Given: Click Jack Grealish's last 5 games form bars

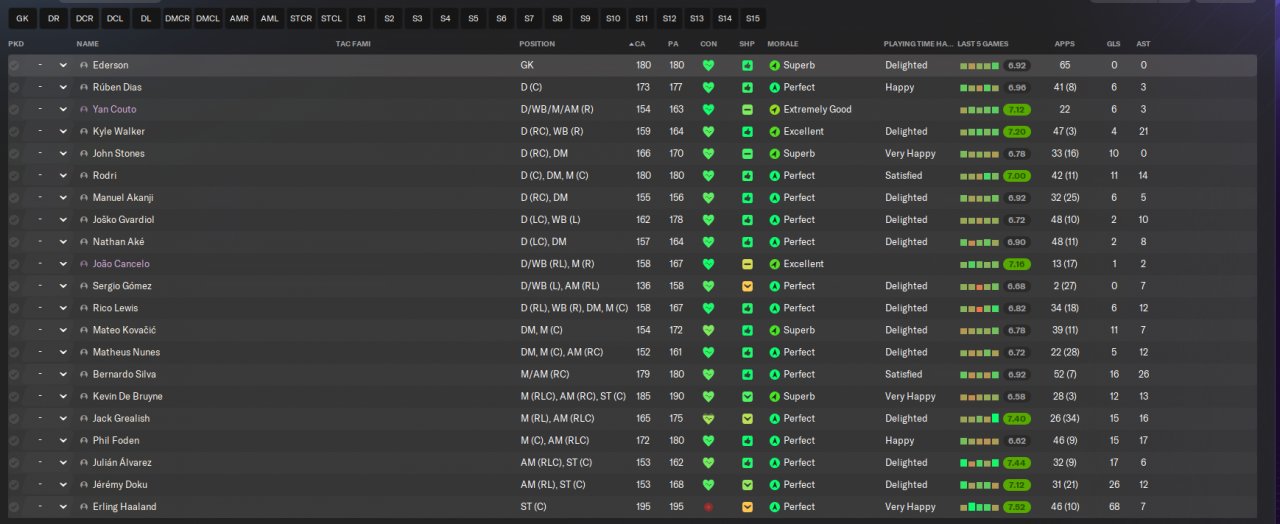Looking at the screenshot, I should click(979, 418).
